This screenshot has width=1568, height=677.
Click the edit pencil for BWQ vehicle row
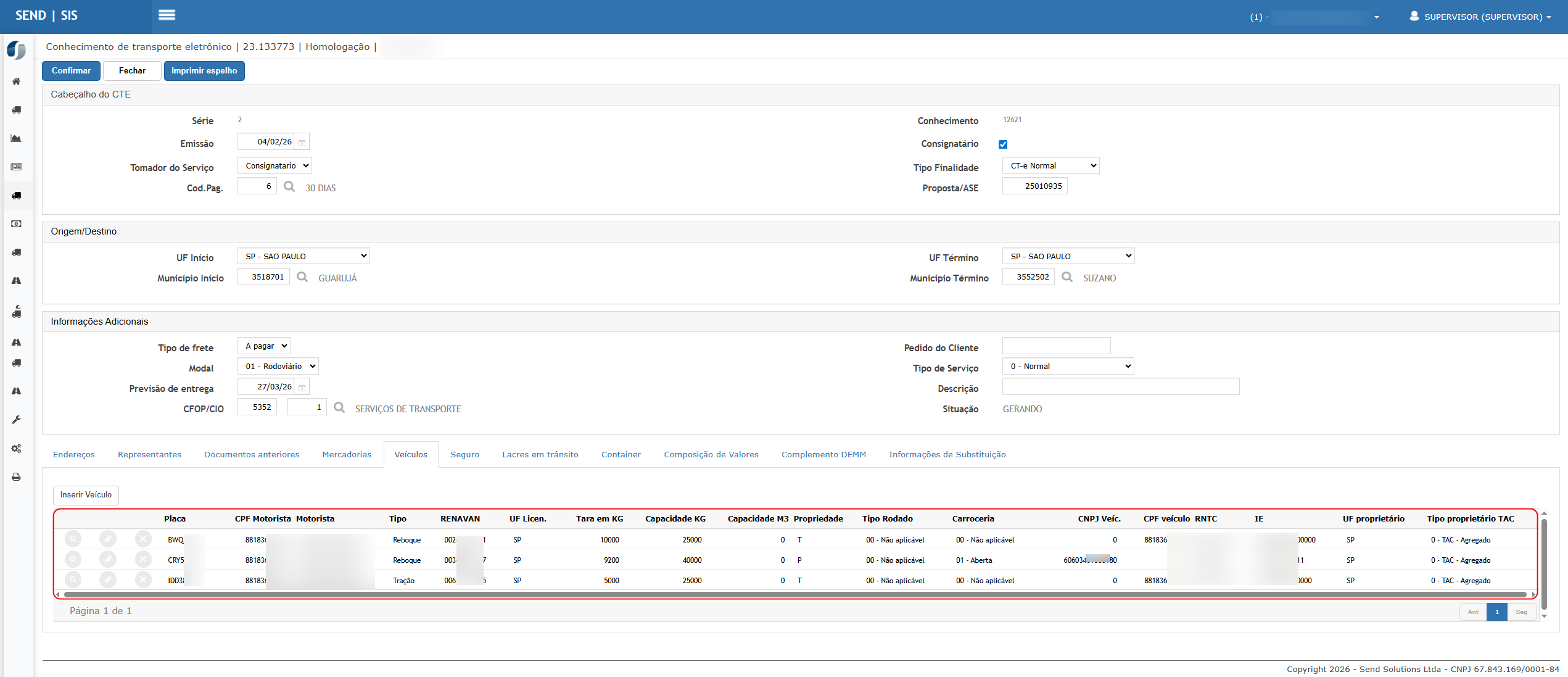(x=108, y=539)
